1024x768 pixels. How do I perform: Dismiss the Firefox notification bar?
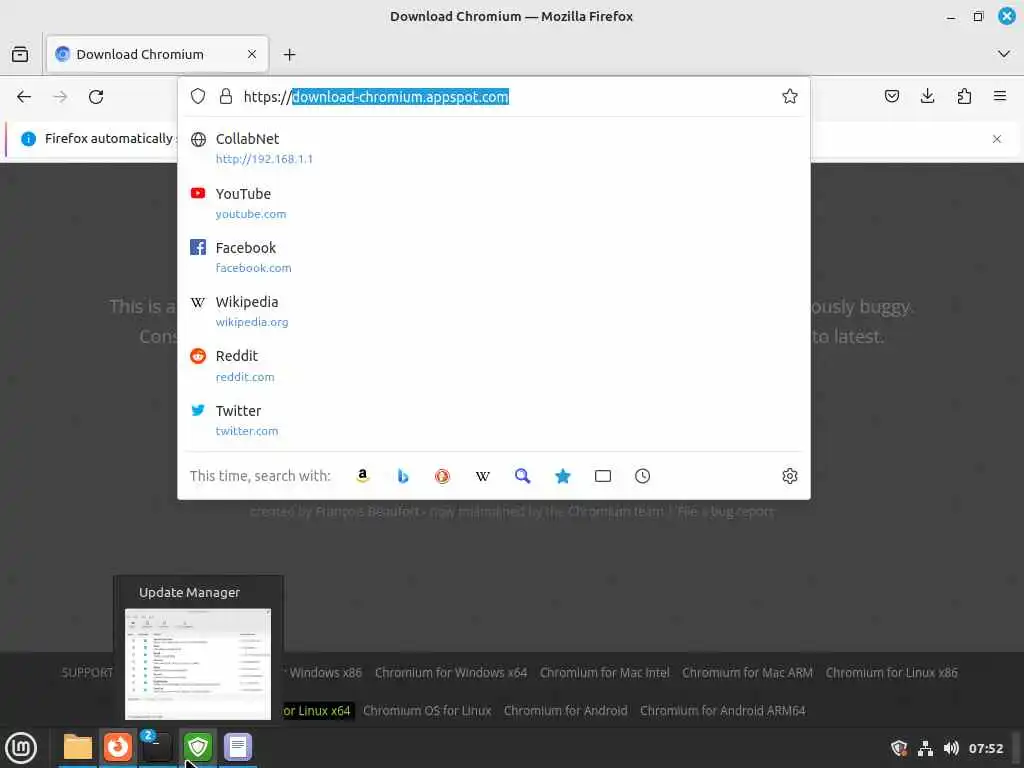pos(997,139)
